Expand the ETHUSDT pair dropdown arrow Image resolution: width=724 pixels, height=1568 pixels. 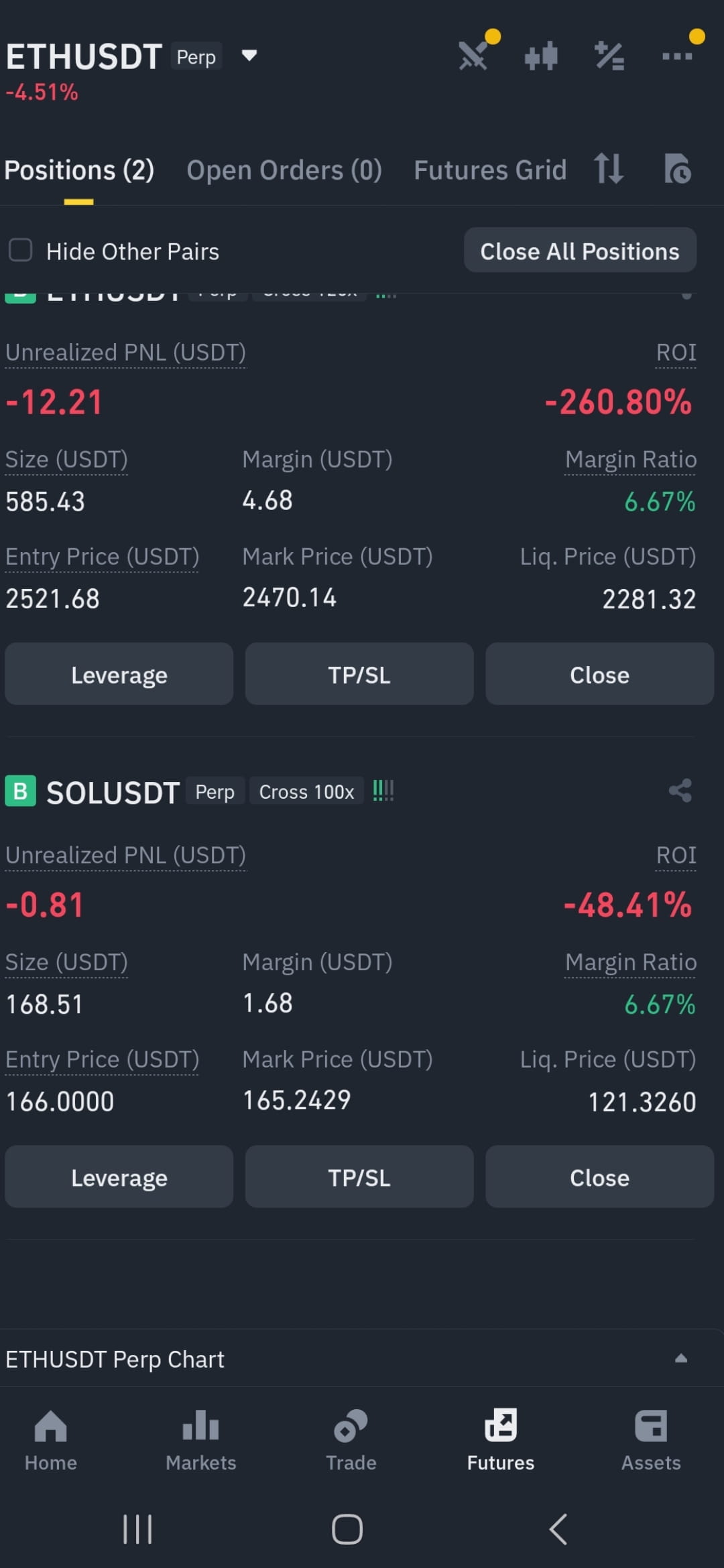click(249, 55)
